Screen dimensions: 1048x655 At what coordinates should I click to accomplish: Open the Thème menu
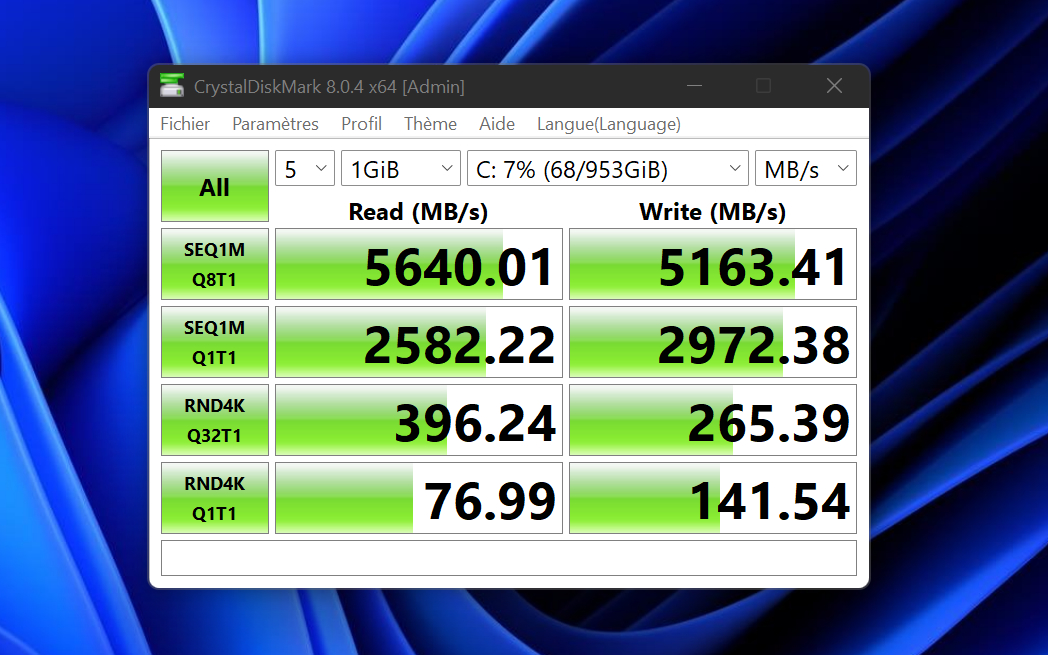[x=430, y=124]
